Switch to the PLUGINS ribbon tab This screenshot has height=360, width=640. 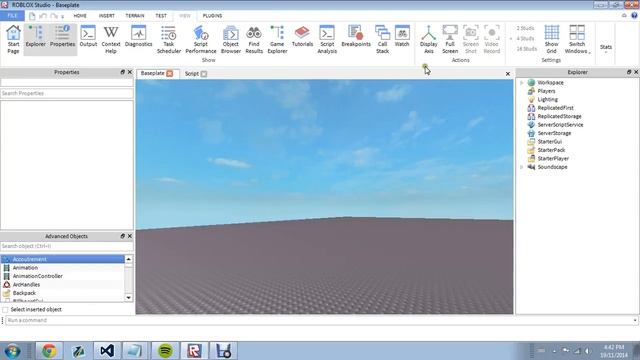212,16
